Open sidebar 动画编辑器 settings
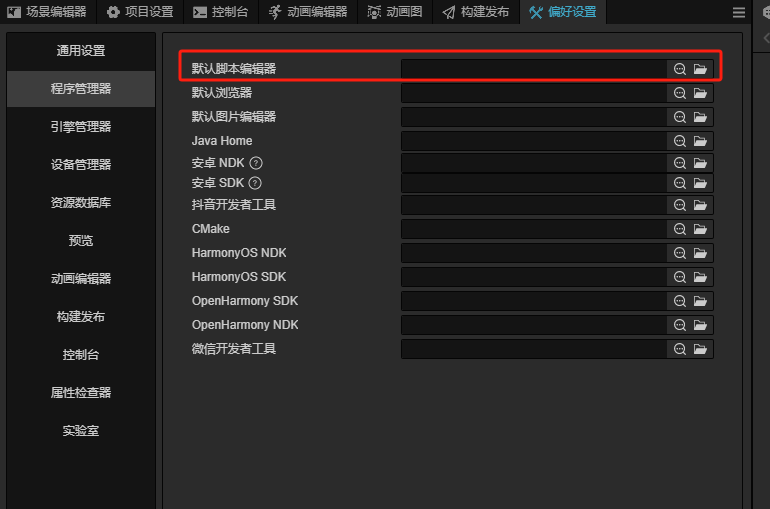The image size is (770, 509). (x=81, y=279)
